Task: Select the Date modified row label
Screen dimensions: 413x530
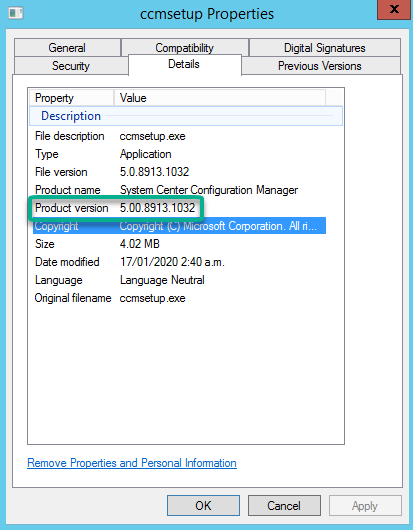Action: tap(67, 262)
